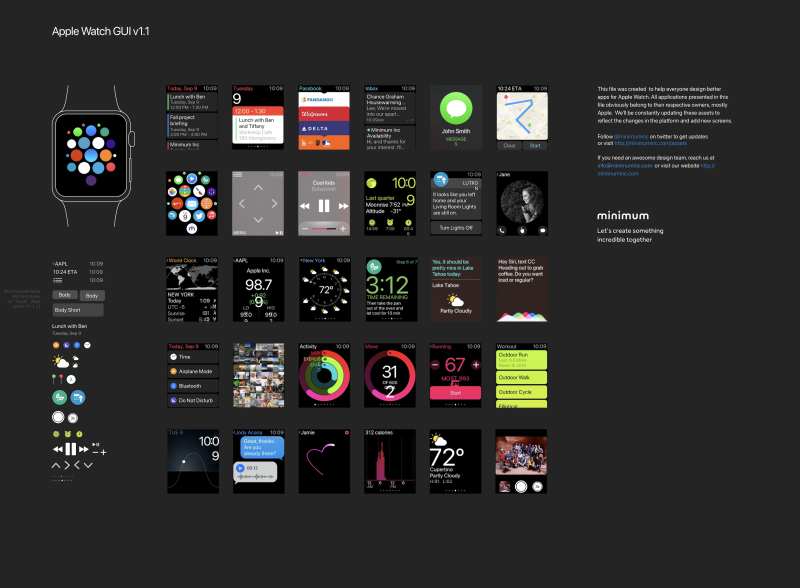The height and width of the screenshot is (588, 800).
Task: Tap the phone call icon under Jane's photo
Action: (x=503, y=230)
